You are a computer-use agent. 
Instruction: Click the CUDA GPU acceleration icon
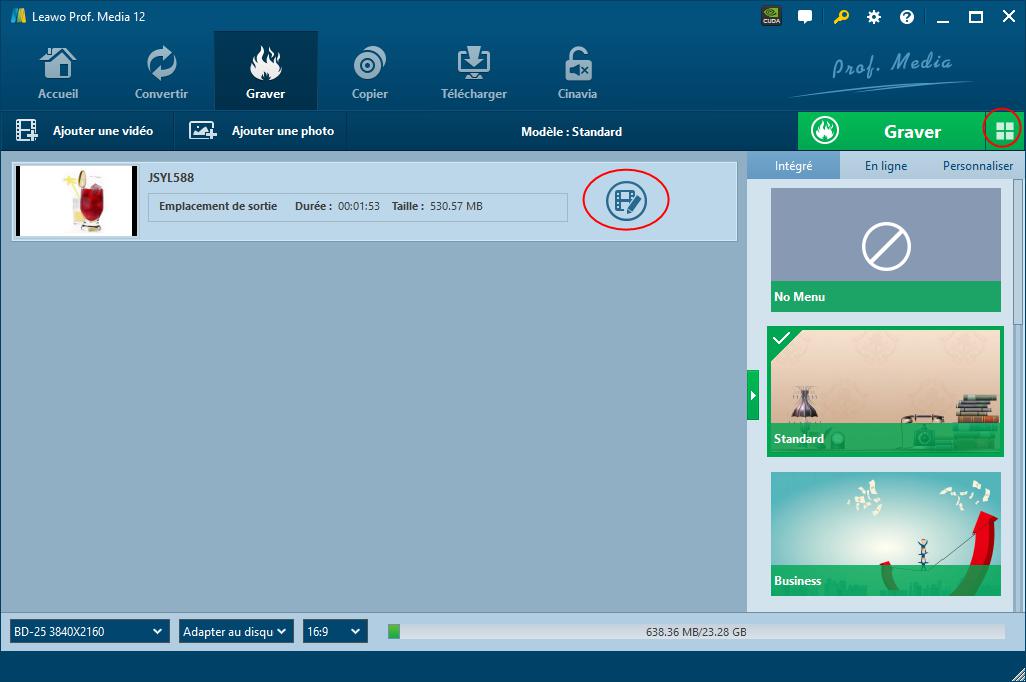[772, 16]
